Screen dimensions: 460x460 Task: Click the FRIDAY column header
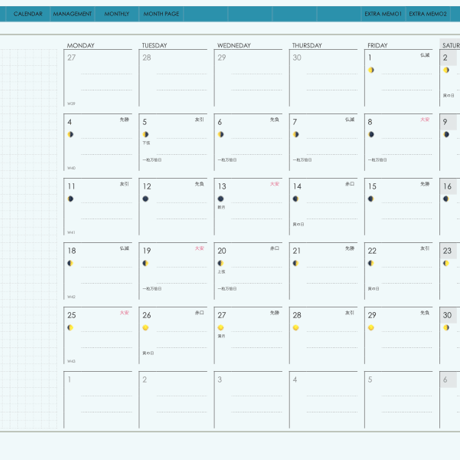pyautogui.click(x=378, y=45)
